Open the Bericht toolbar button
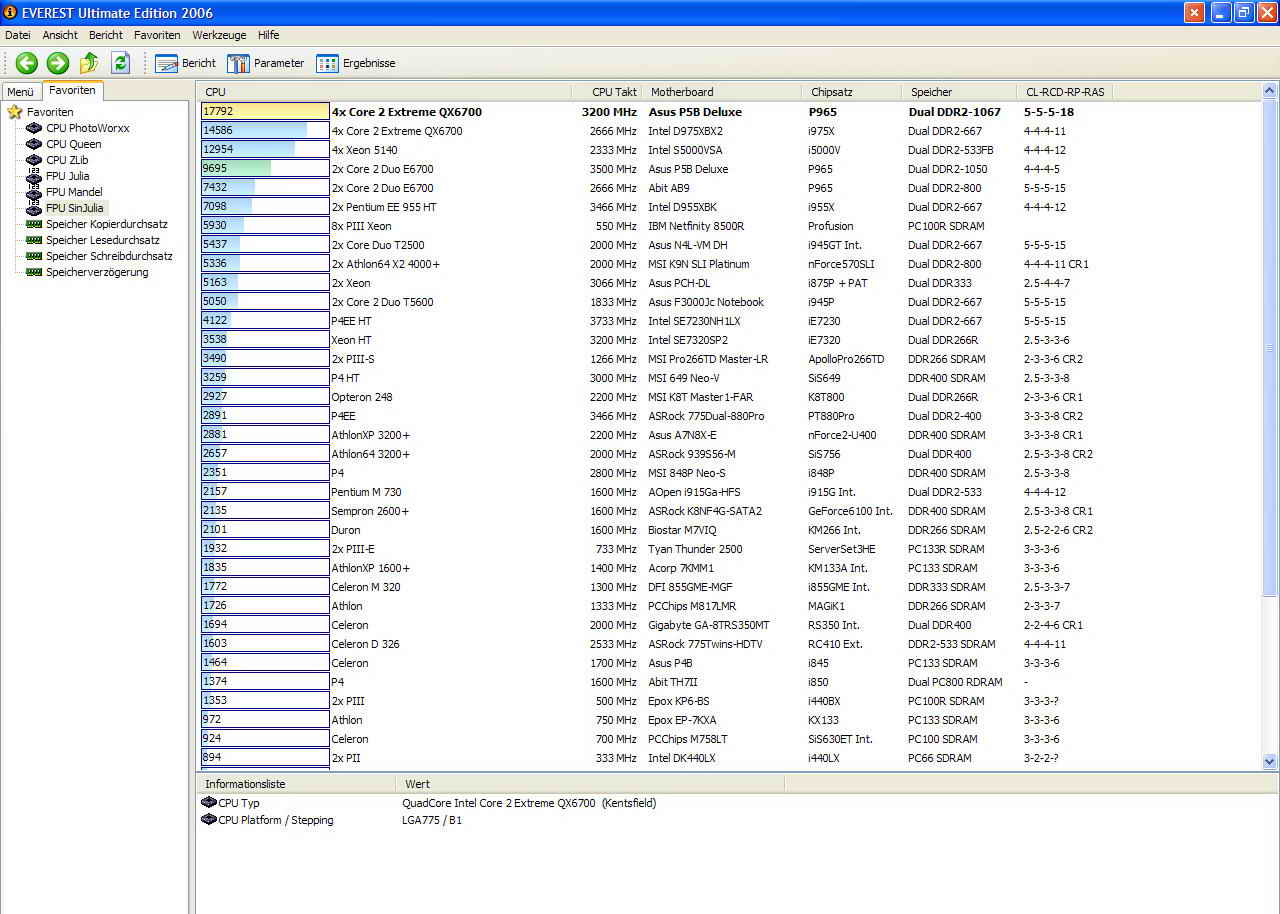This screenshot has height=914, width=1280. click(186, 63)
